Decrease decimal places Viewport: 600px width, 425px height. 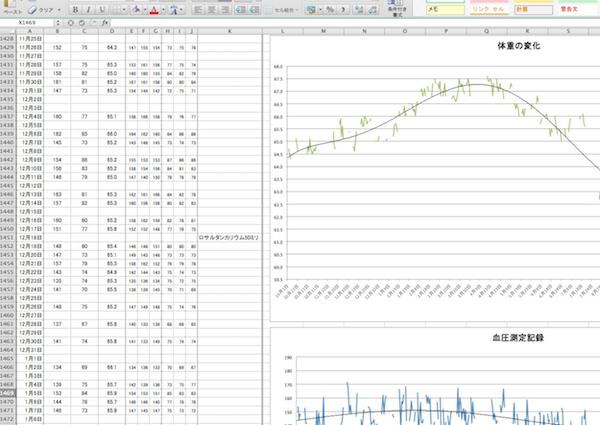[x=373, y=10]
